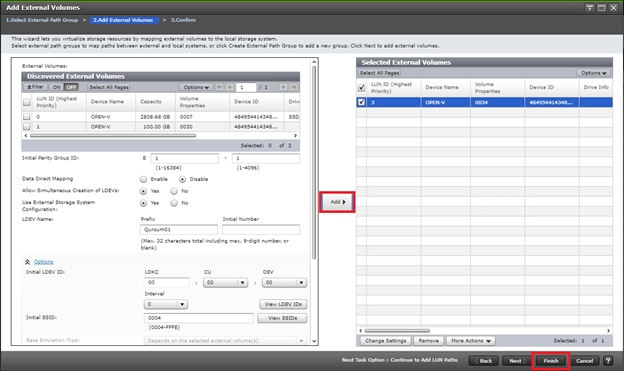Screen dimensions: 624x371
Task: Open Base Emulation Type dropdown
Action: coord(225,341)
